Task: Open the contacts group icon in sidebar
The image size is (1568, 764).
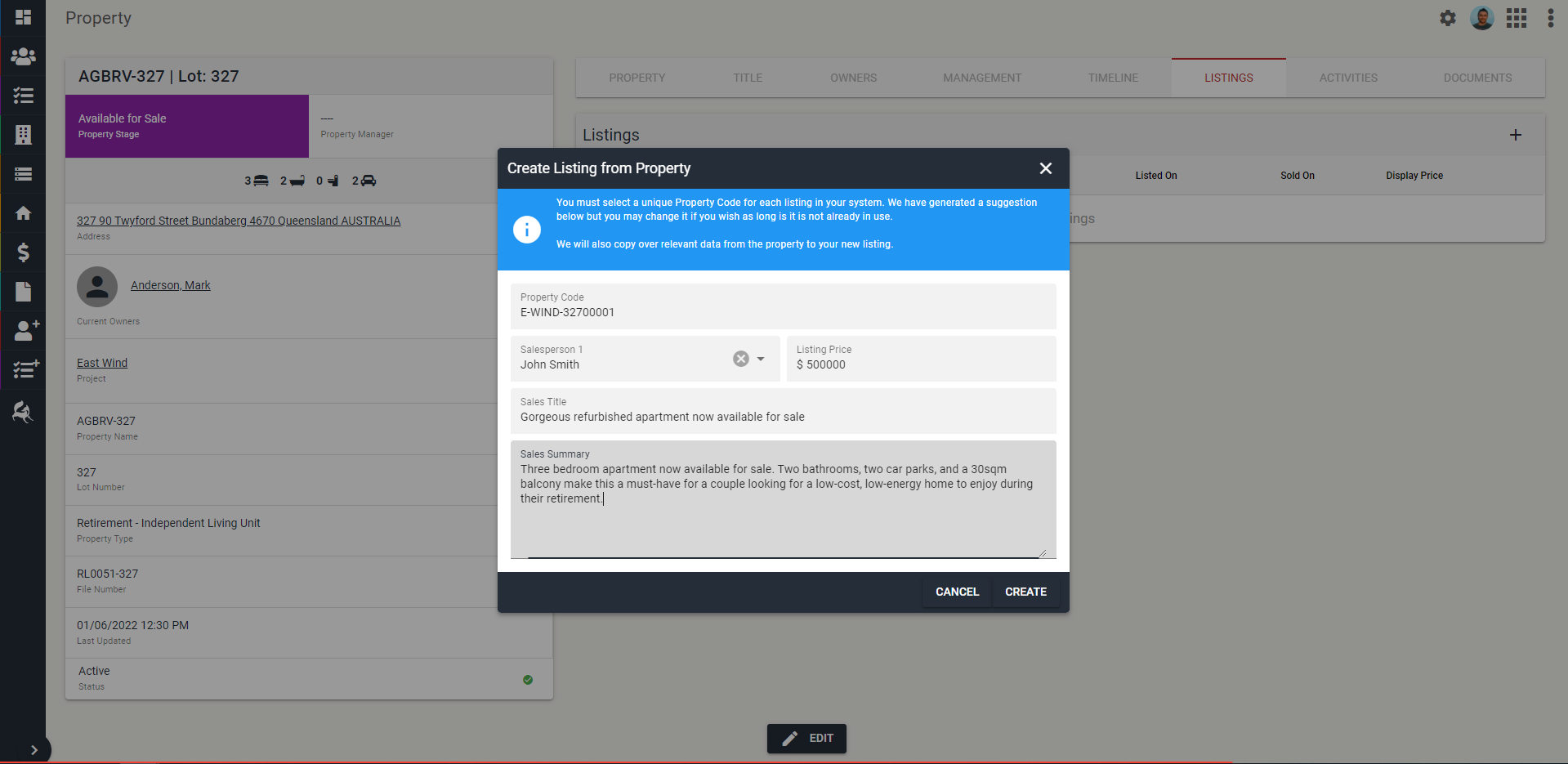Action: (23, 56)
